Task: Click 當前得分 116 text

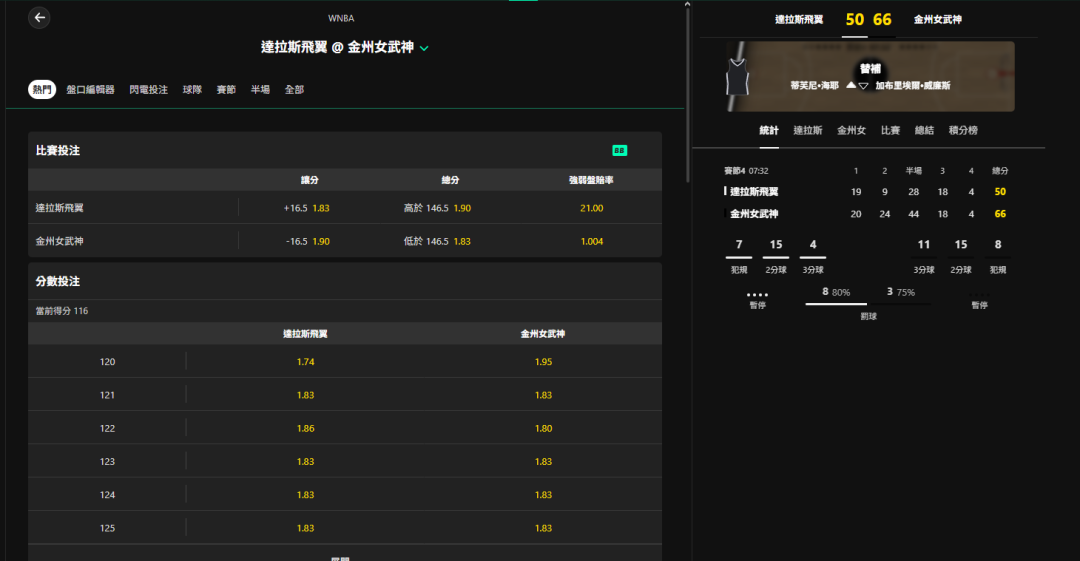Action: click(x=62, y=311)
